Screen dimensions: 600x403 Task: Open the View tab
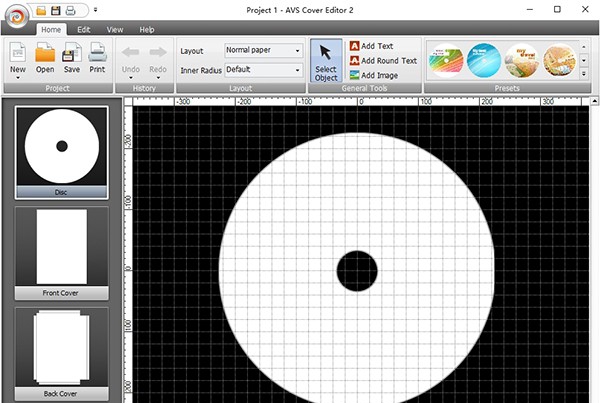(x=115, y=30)
